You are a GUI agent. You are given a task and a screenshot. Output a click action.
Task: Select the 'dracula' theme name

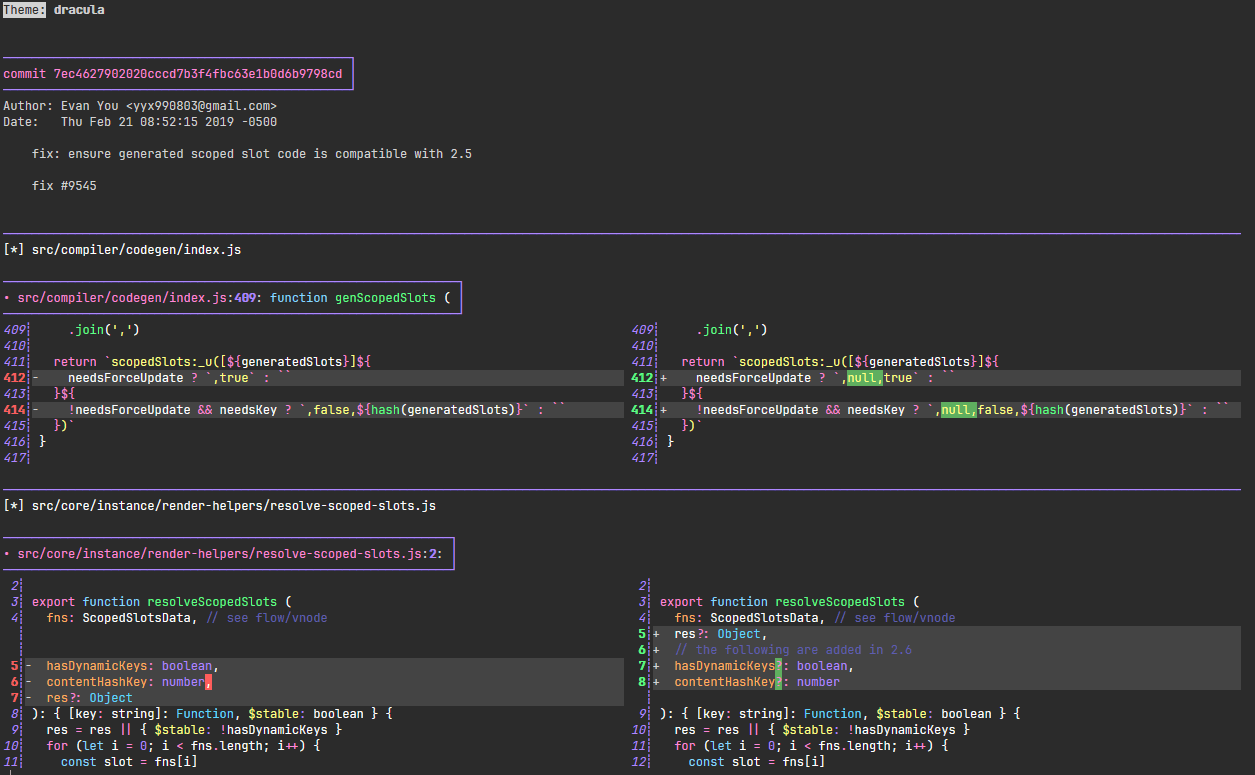(79, 10)
